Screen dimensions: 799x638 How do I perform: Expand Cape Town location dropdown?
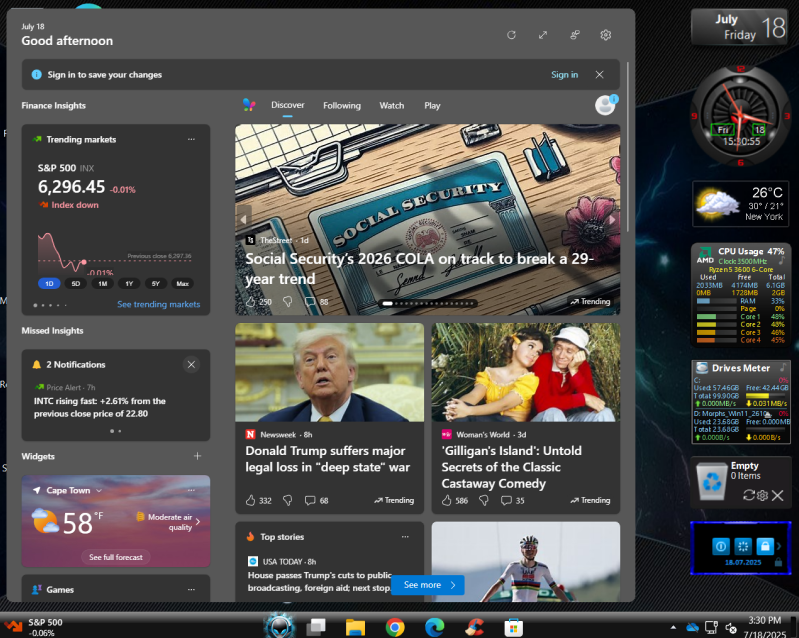click(x=99, y=490)
